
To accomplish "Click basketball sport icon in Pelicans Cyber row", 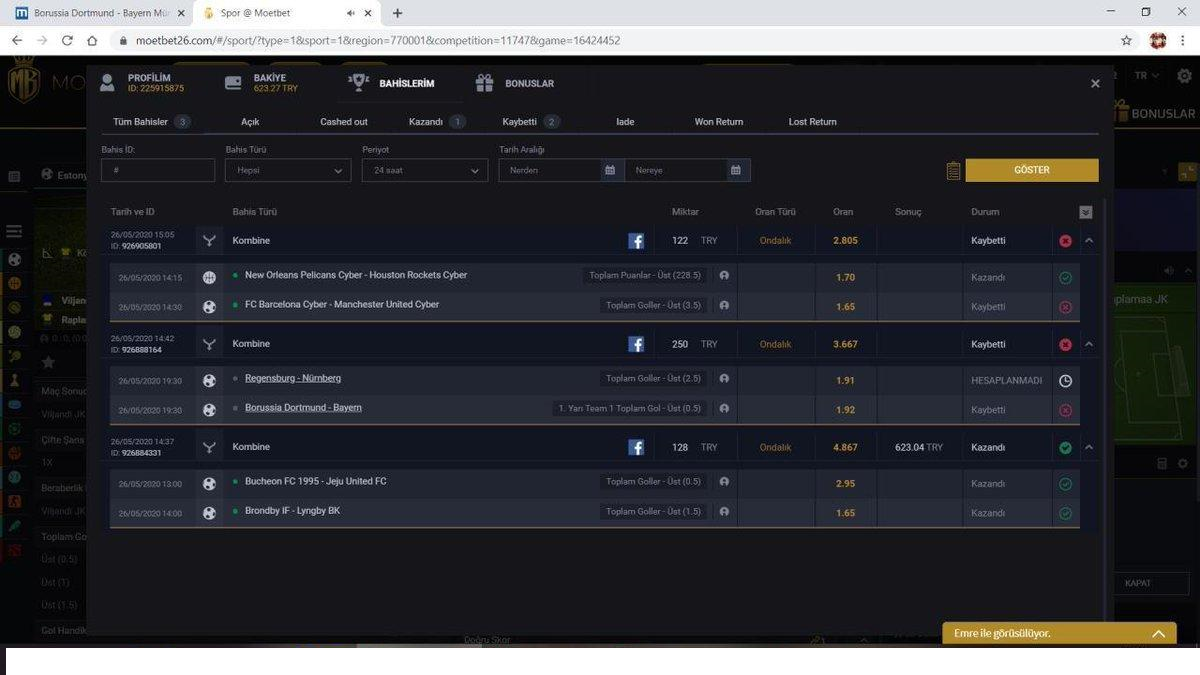I will (209, 277).
